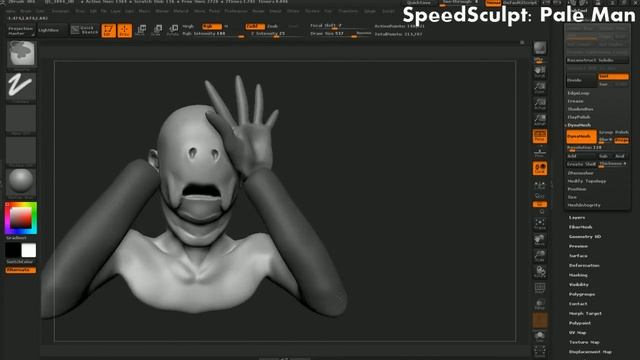Click the Divide button
This screenshot has width=640, height=360.
(x=581, y=80)
